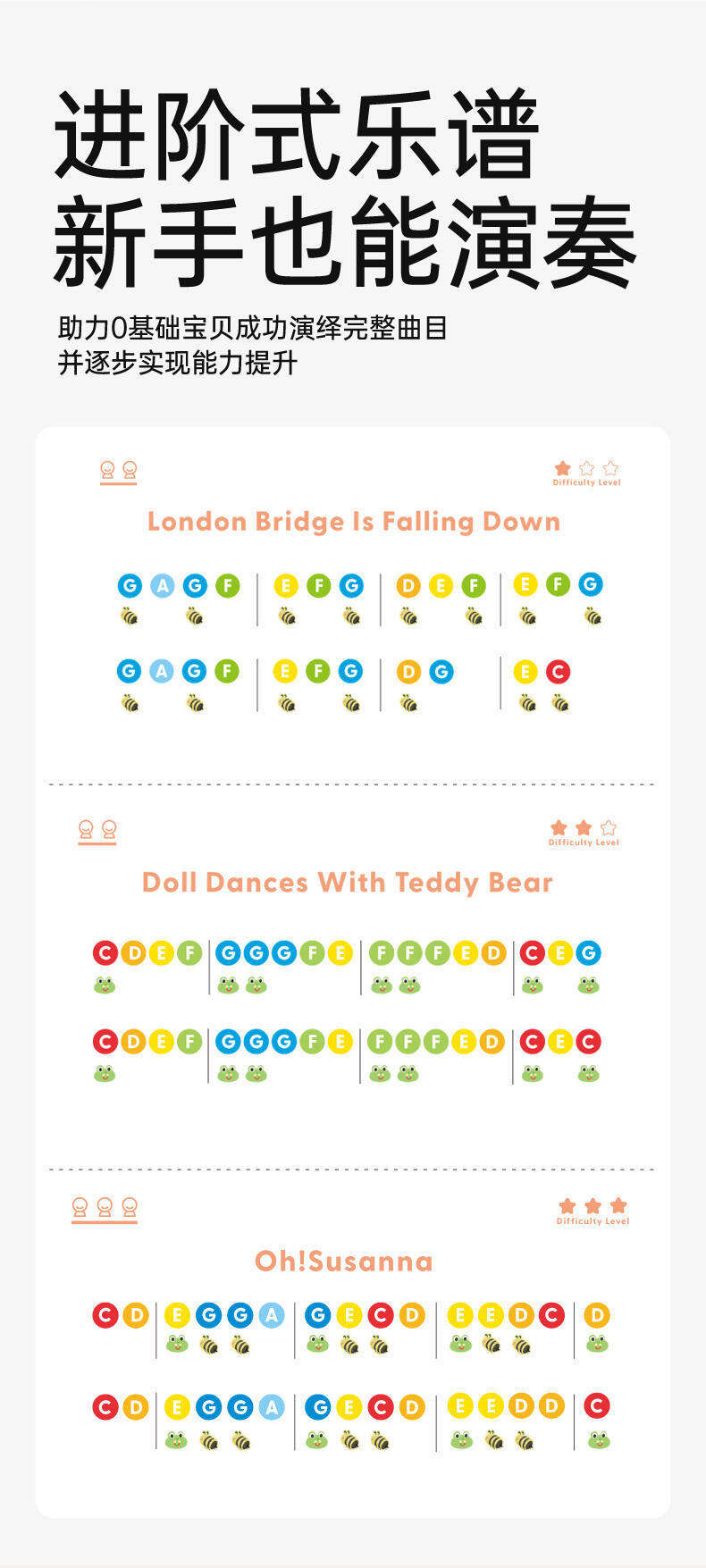The width and height of the screenshot is (706, 1568).
Task: Open the "Doll Dances With Teddy Bear" title
Action: tap(348, 883)
